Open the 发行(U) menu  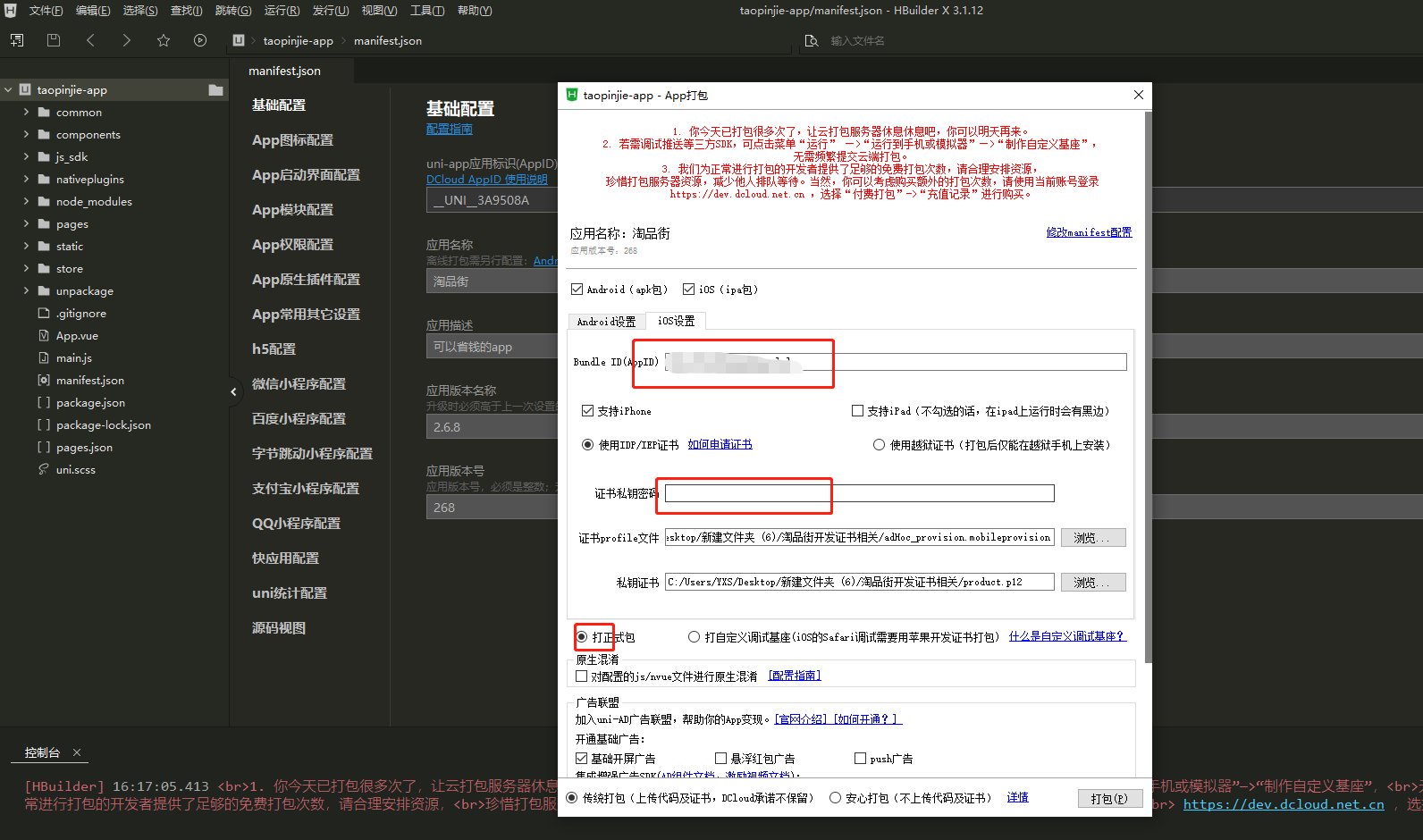[x=330, y=11]
